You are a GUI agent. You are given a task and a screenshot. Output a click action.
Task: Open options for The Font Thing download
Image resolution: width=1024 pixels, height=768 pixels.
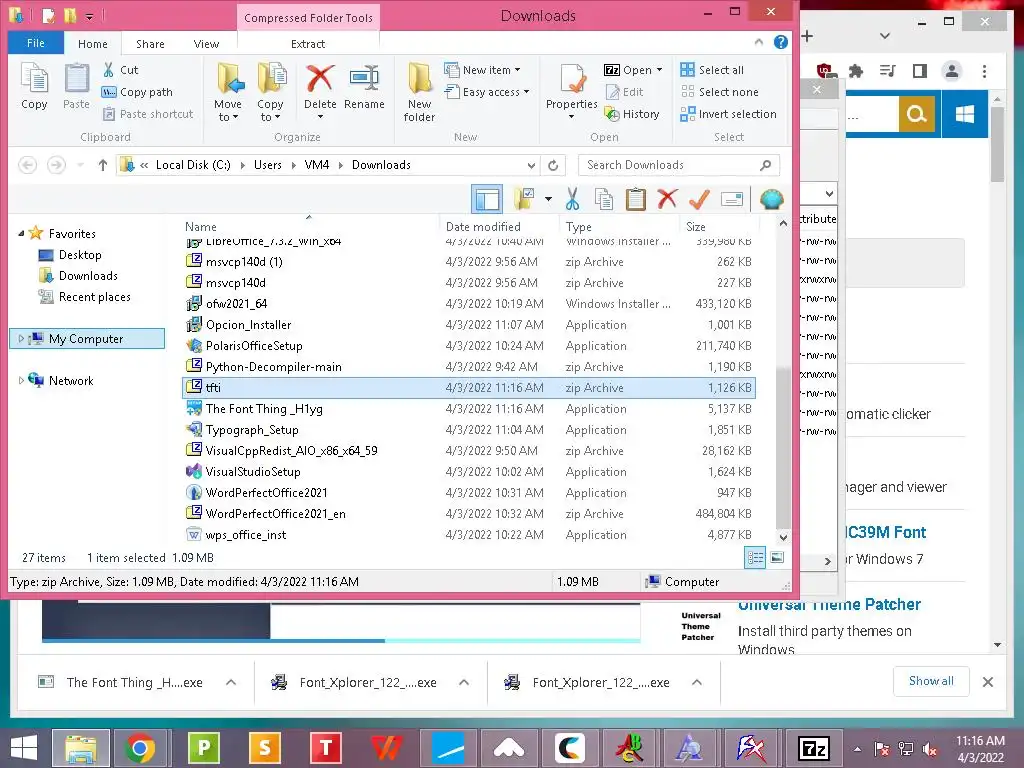click(231, 682)
